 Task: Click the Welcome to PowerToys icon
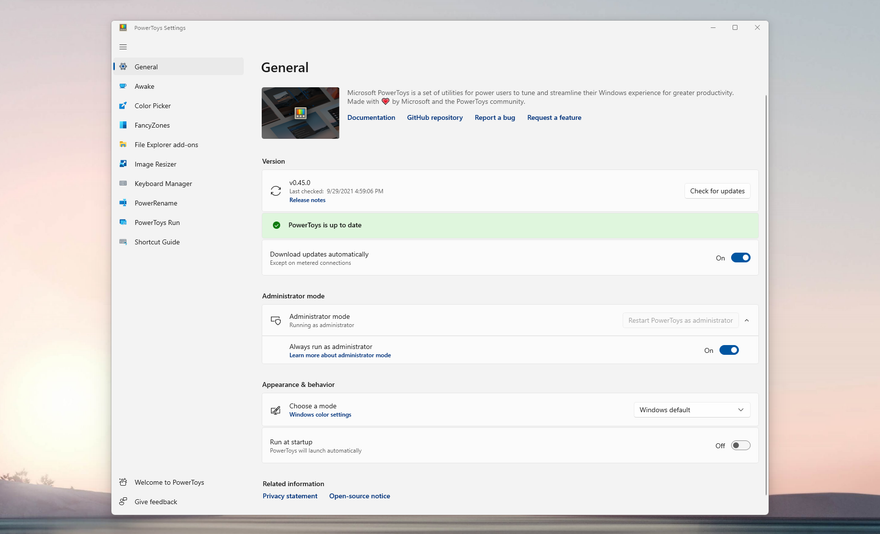(x=123, y=482)
